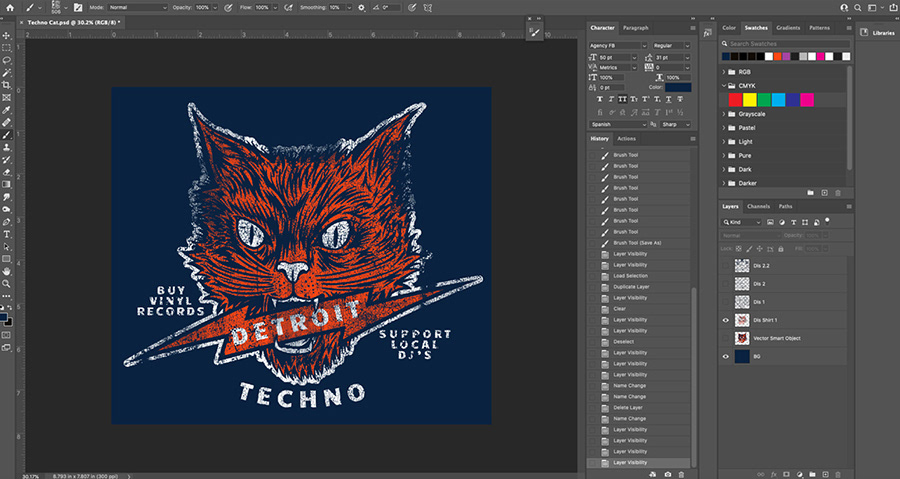Screen dimensions: 900x479
Task: Switch to the Color tab
Action: tap(729, 28)
